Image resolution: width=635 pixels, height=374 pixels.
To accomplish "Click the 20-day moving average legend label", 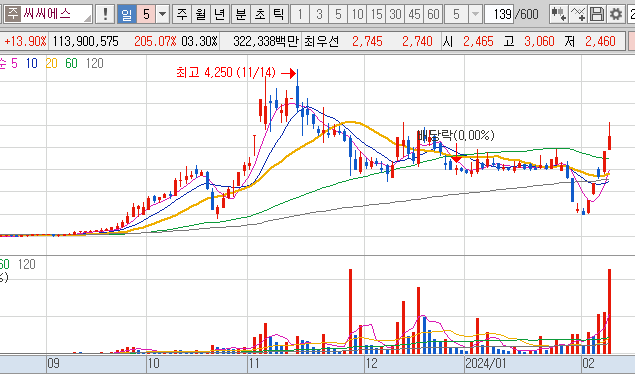I will (x=51, y=63).
